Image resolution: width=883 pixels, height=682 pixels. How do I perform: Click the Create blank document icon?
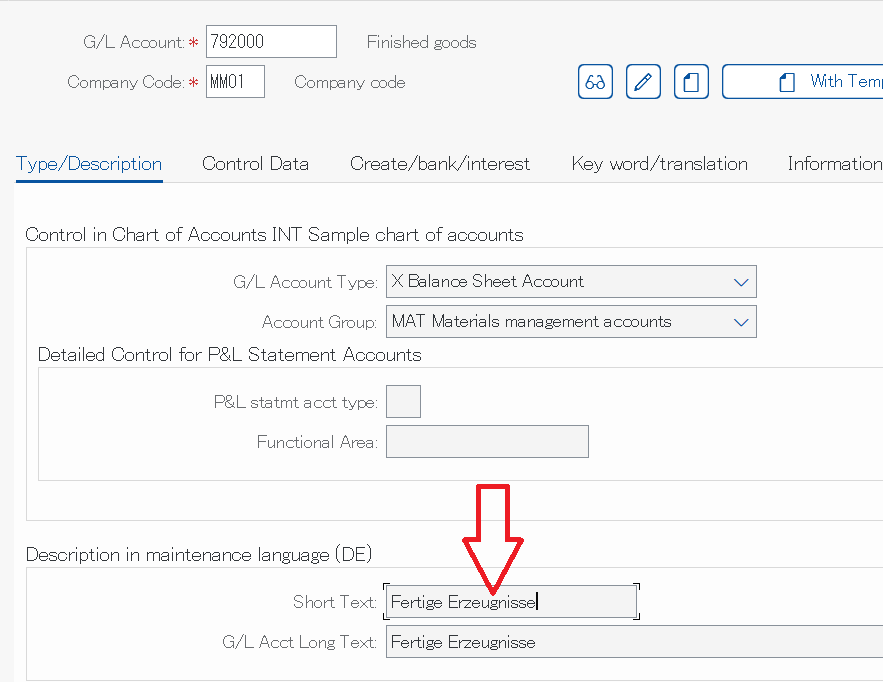[691, 82]
